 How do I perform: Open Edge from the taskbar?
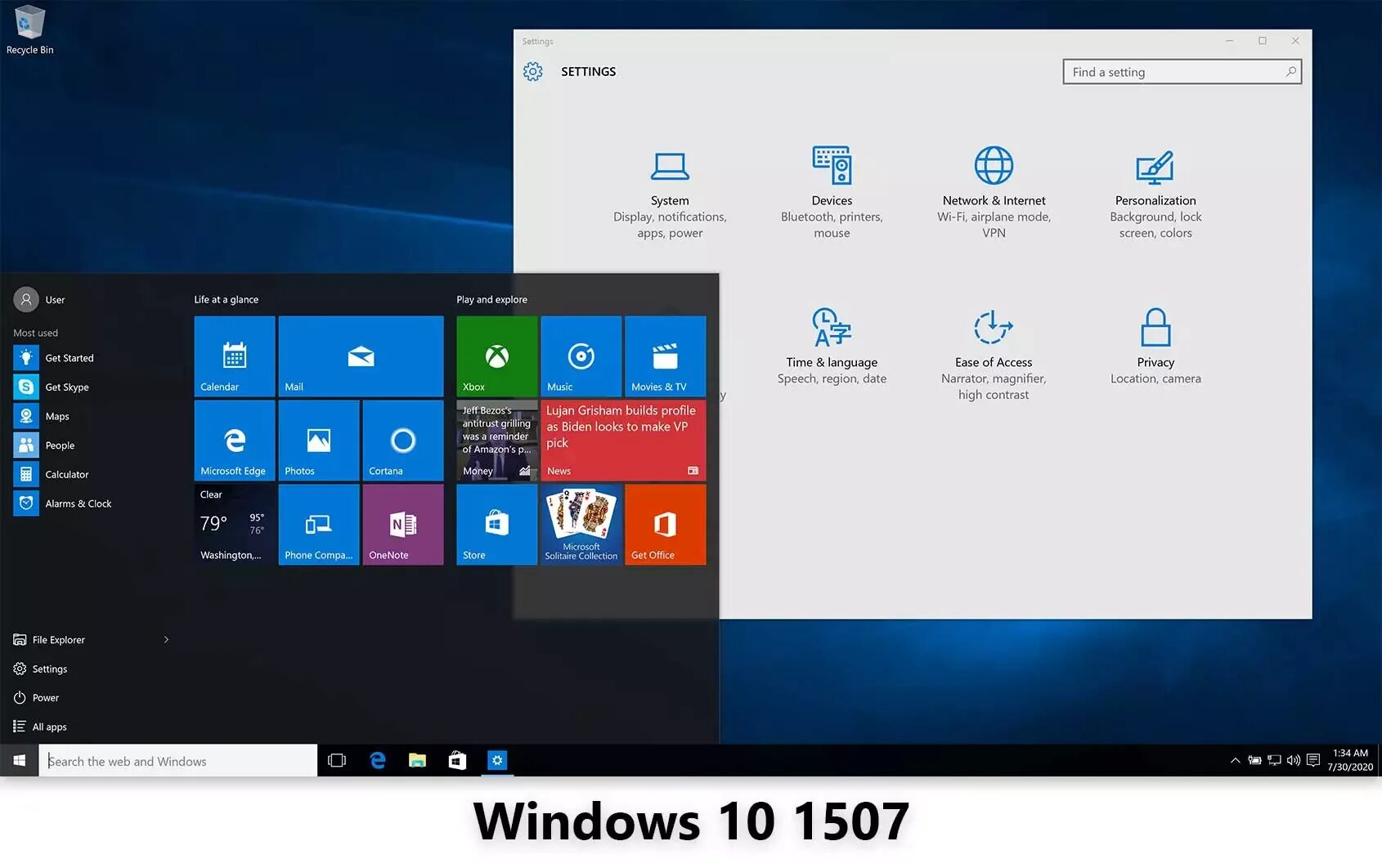point(377,761)
